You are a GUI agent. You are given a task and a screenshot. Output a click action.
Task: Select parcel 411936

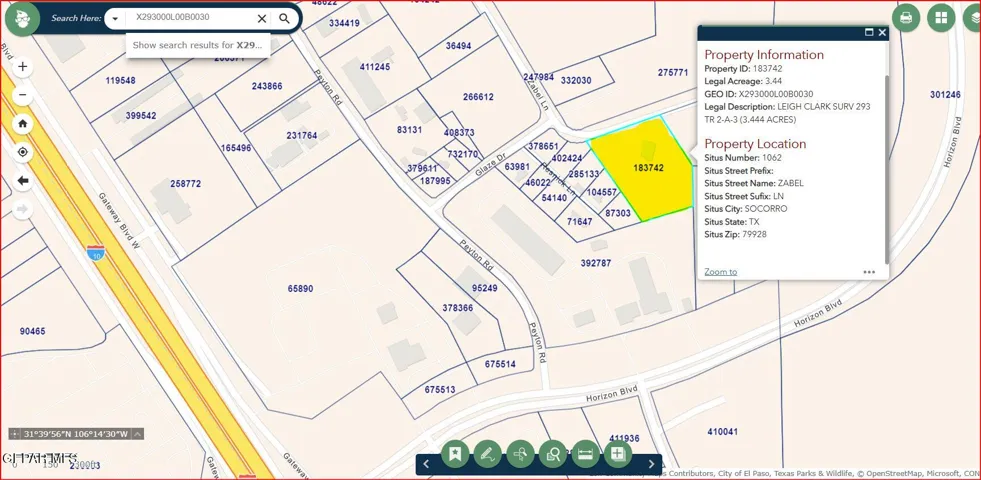(x=624, y=439)
